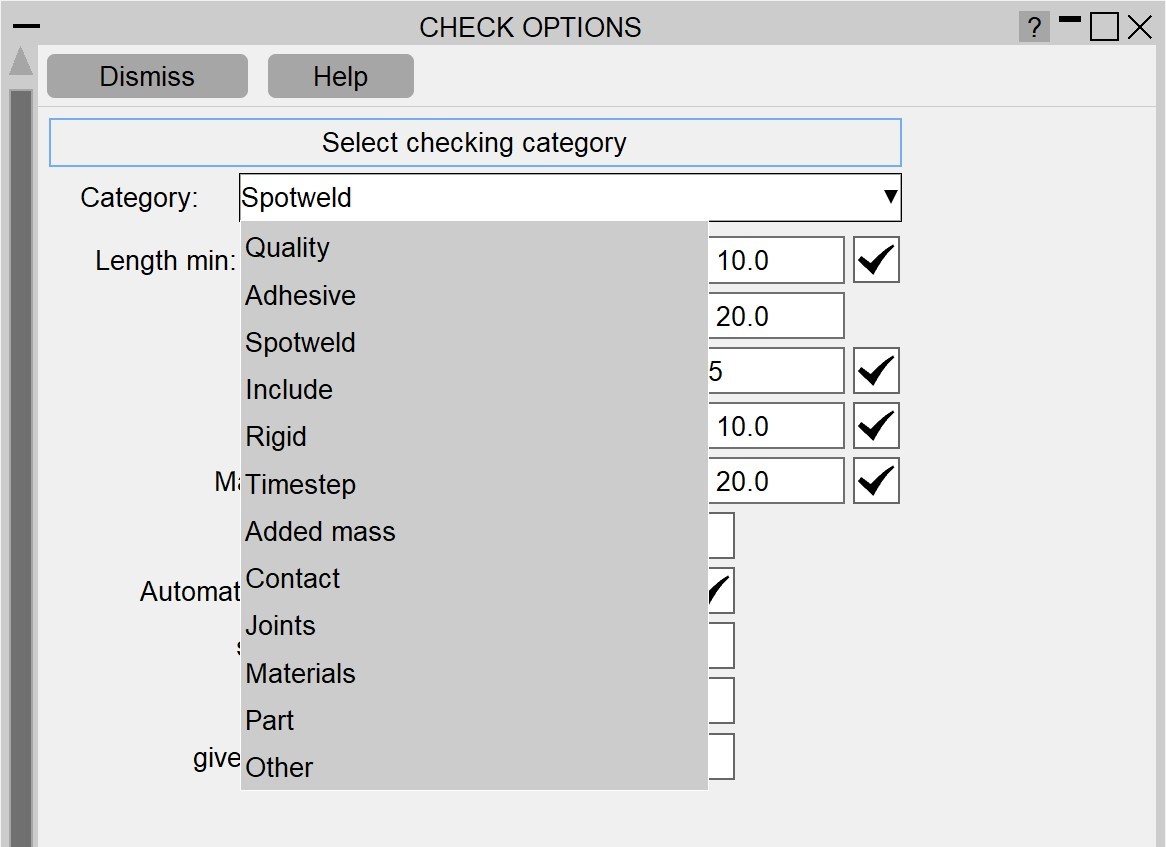
Task: Close the CHECK OPTIONS window
Action: (1139, 28)
